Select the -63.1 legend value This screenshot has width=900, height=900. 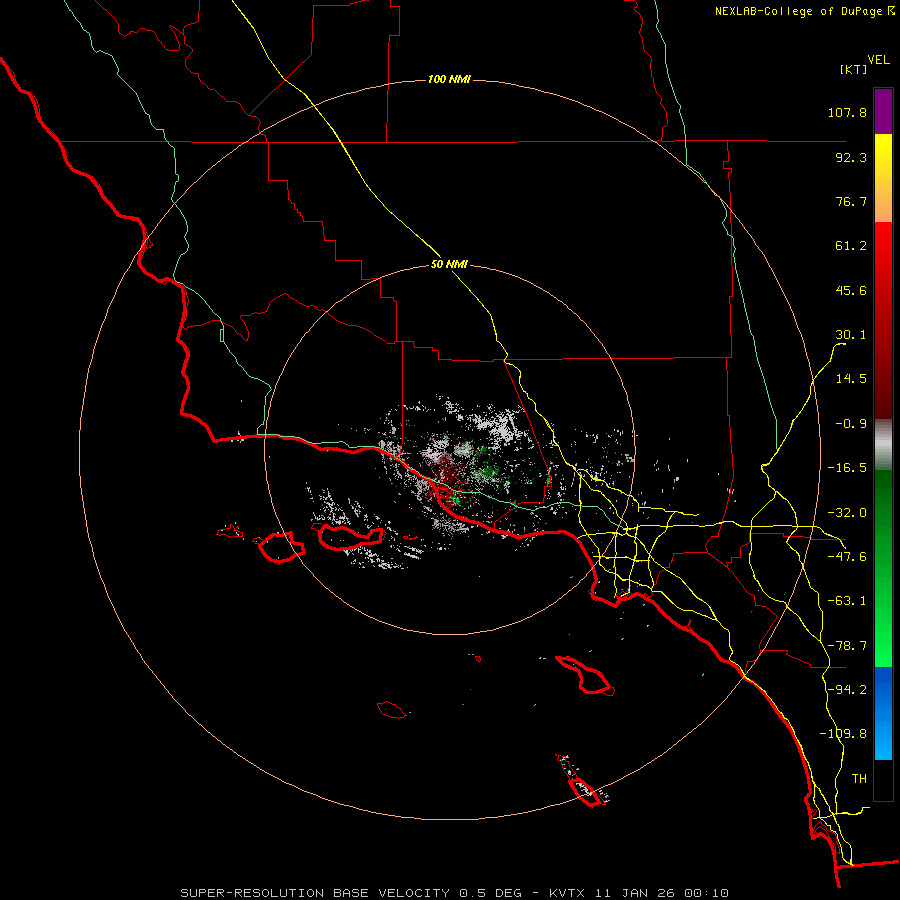pos(847,601)
